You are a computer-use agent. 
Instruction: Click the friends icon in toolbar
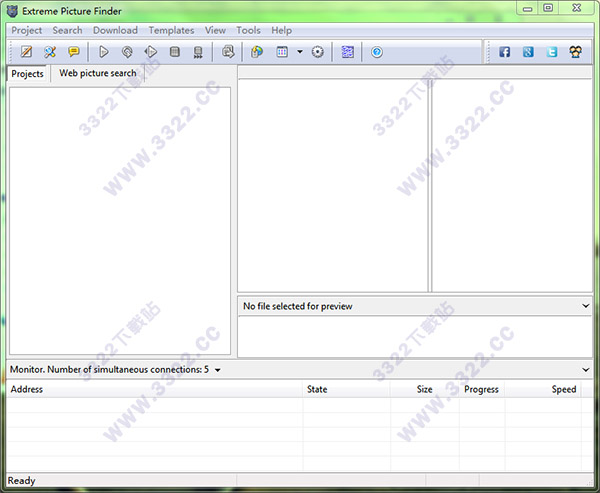576,52
